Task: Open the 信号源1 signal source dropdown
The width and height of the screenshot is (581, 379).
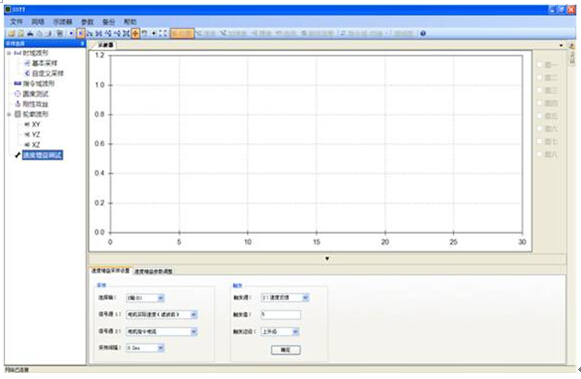Action: [x=162, y=315]
